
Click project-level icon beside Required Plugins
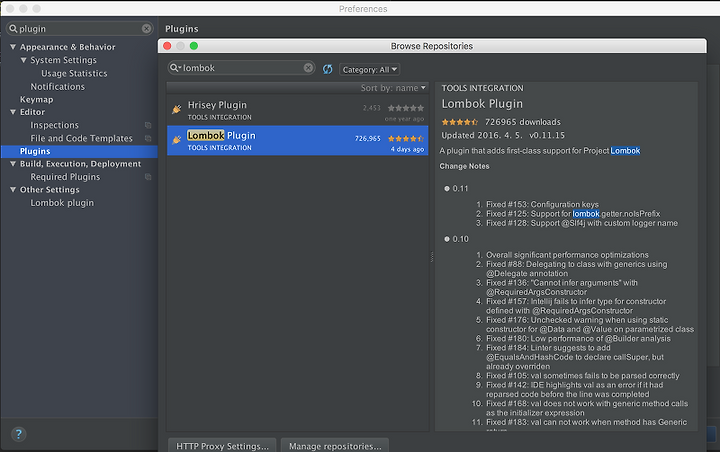pyautogui.click(x=148, y=177)
